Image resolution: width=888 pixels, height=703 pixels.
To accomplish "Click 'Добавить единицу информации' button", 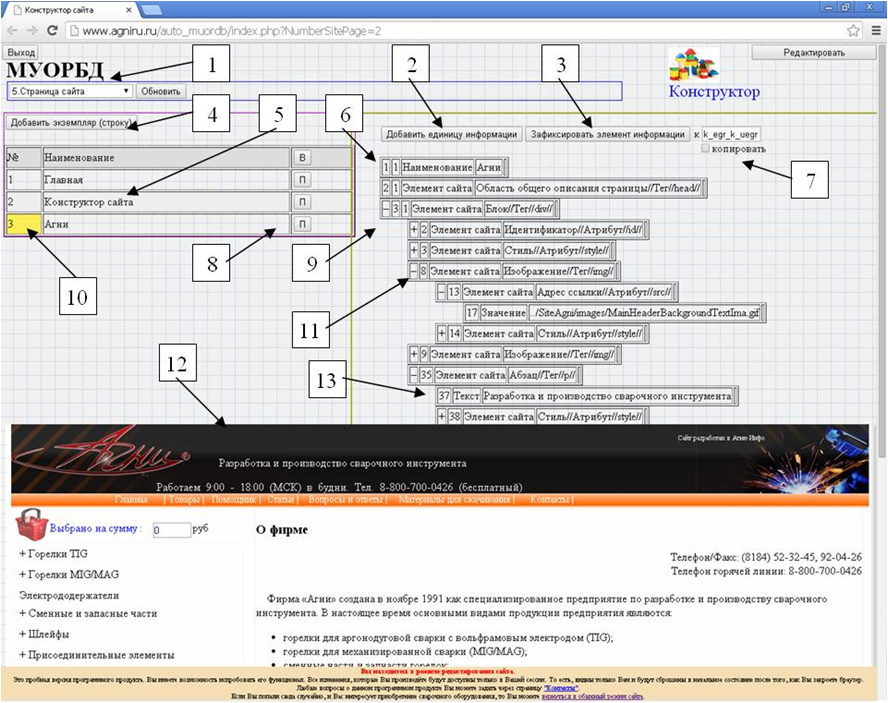I will click(451, 135).
